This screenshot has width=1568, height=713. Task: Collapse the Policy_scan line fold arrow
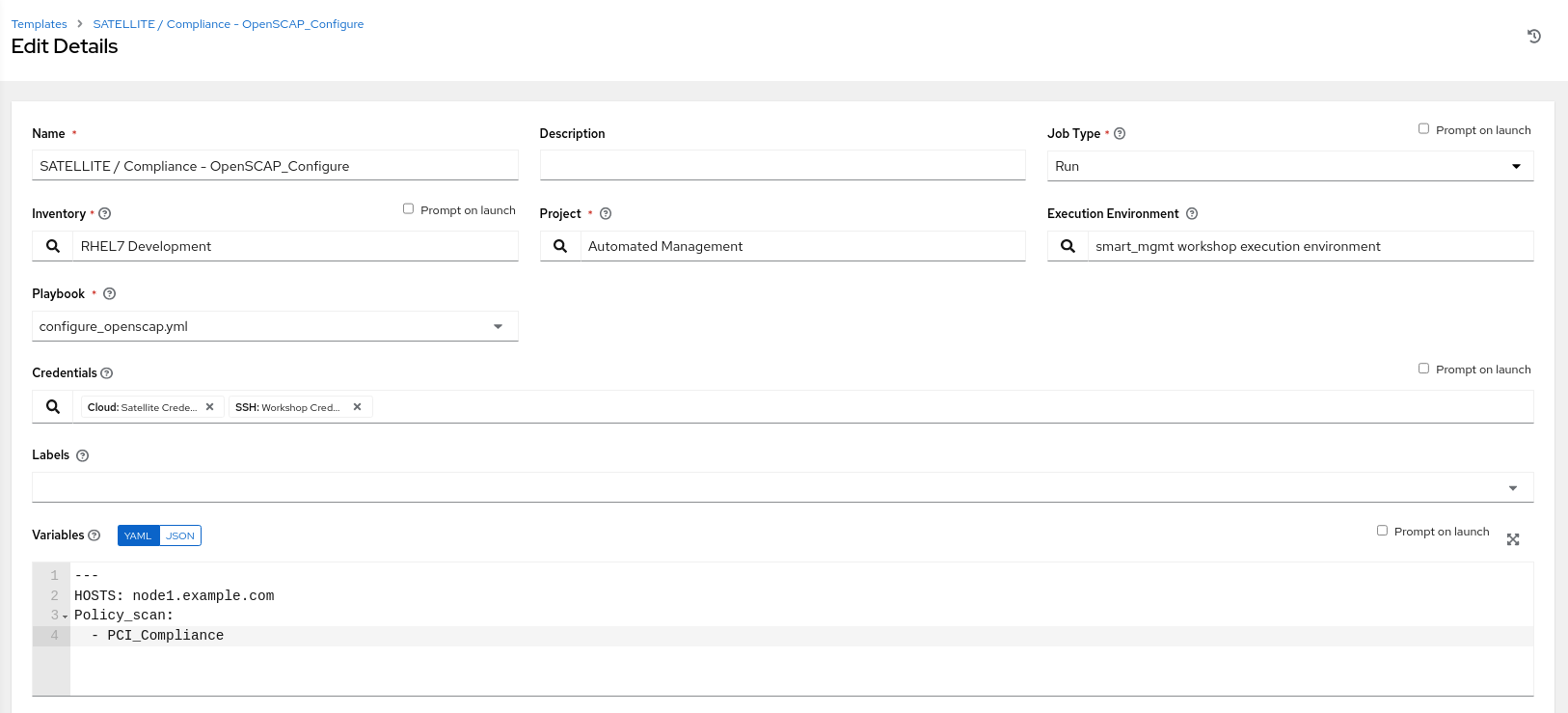tap(66, 617)
